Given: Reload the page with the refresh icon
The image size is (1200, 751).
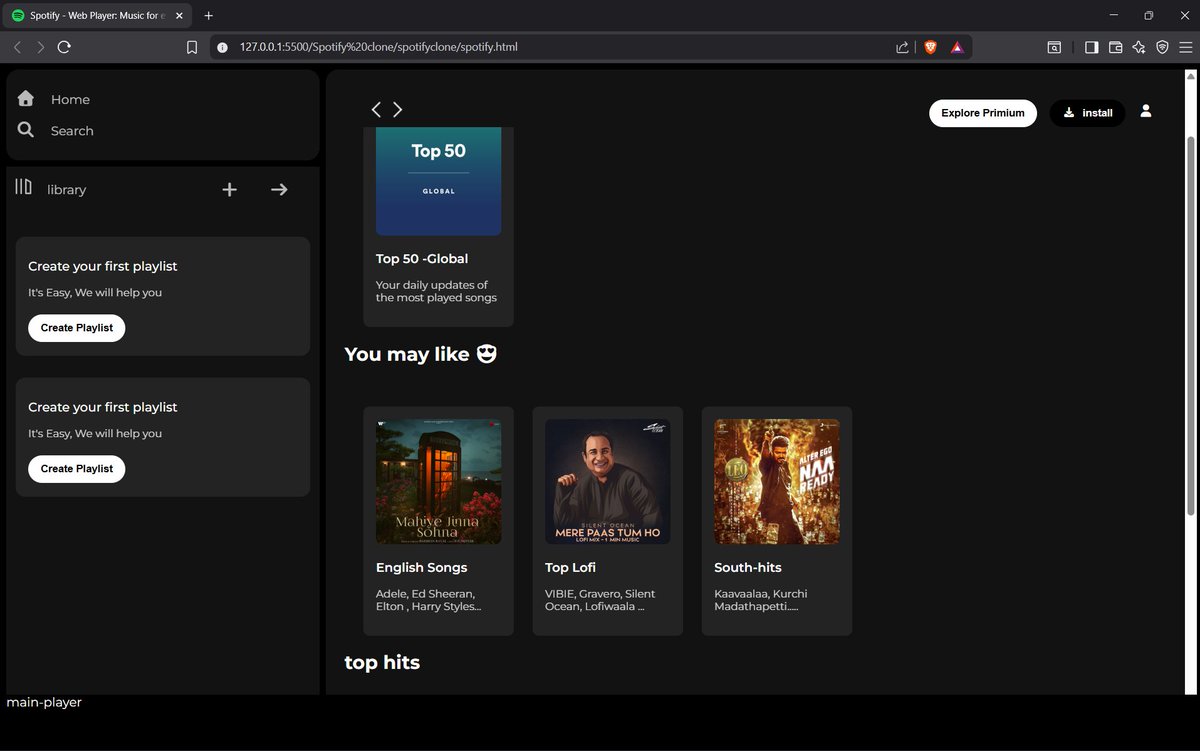Looking at the screenshot, I should coord(64,47).
